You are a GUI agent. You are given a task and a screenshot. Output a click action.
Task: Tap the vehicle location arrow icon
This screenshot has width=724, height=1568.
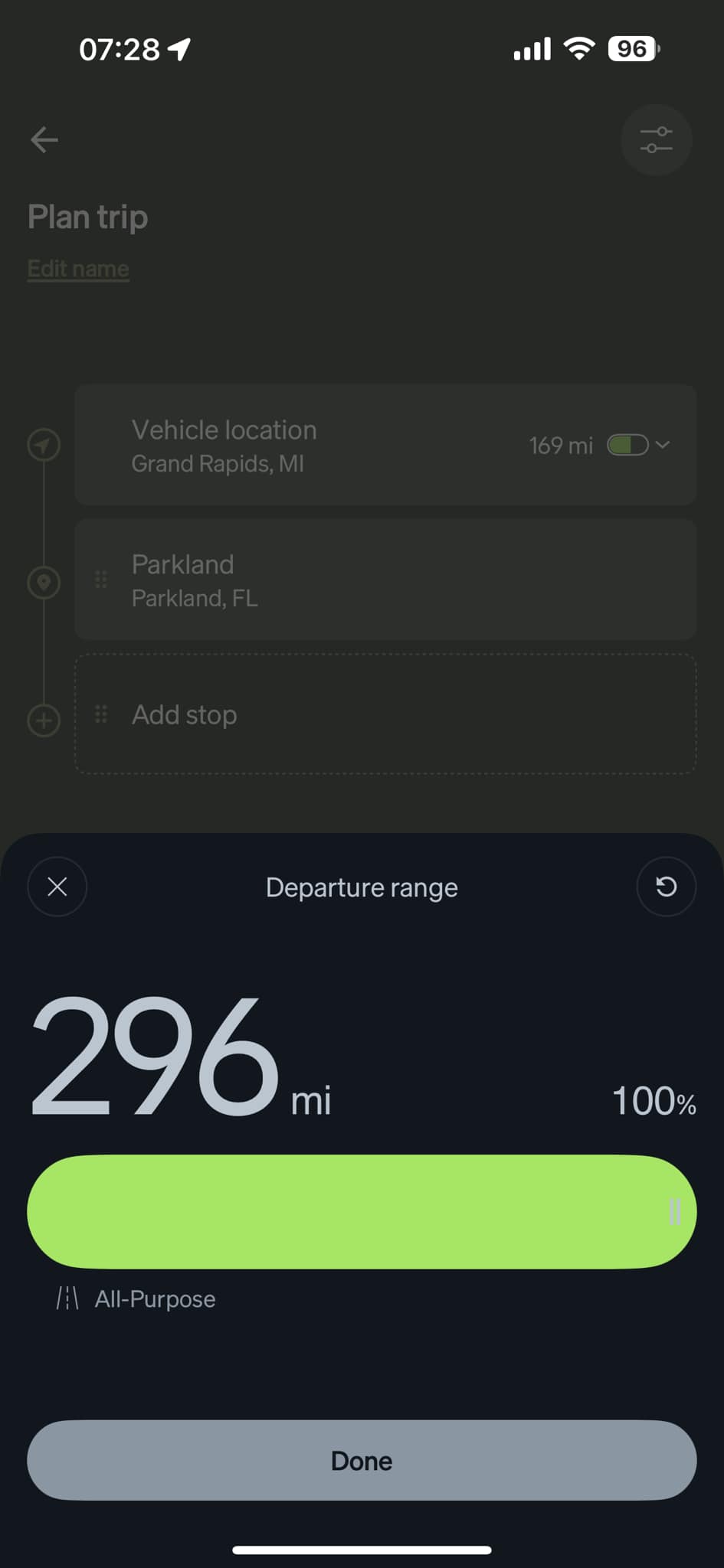pyautogui.click(x=44, y=445)
